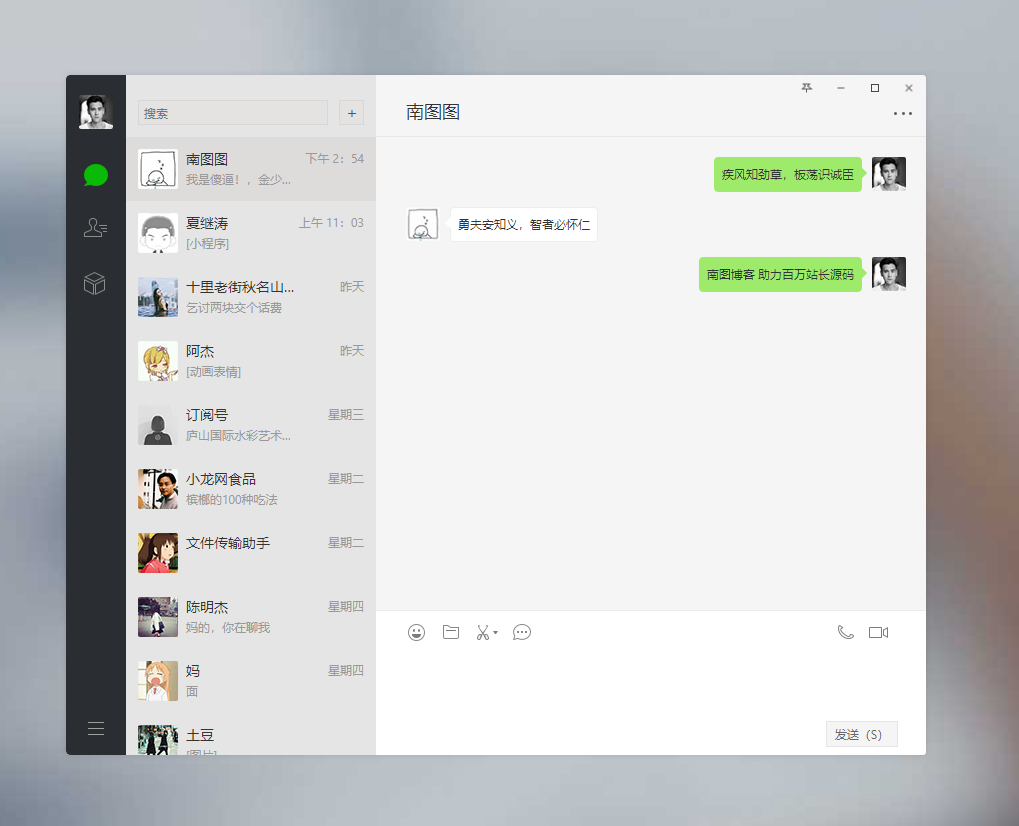Image resolution: width=1019 pixels, height=826 pixels.
Task: Open the three-dot chat info menu
Action: 903,114
